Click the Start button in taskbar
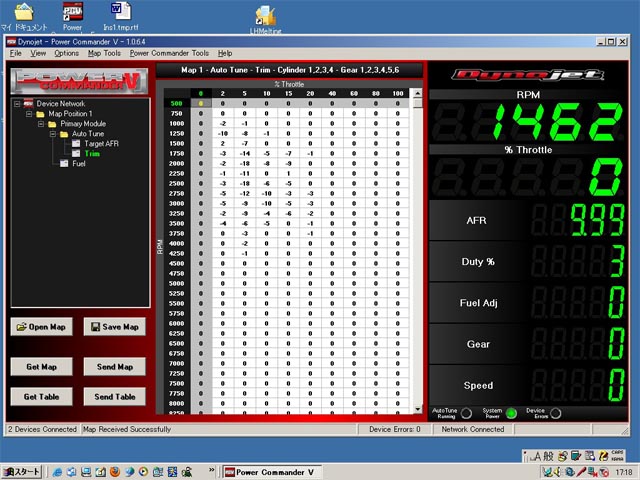The width and height of the screenshot is (640, 480). (21, 472)
